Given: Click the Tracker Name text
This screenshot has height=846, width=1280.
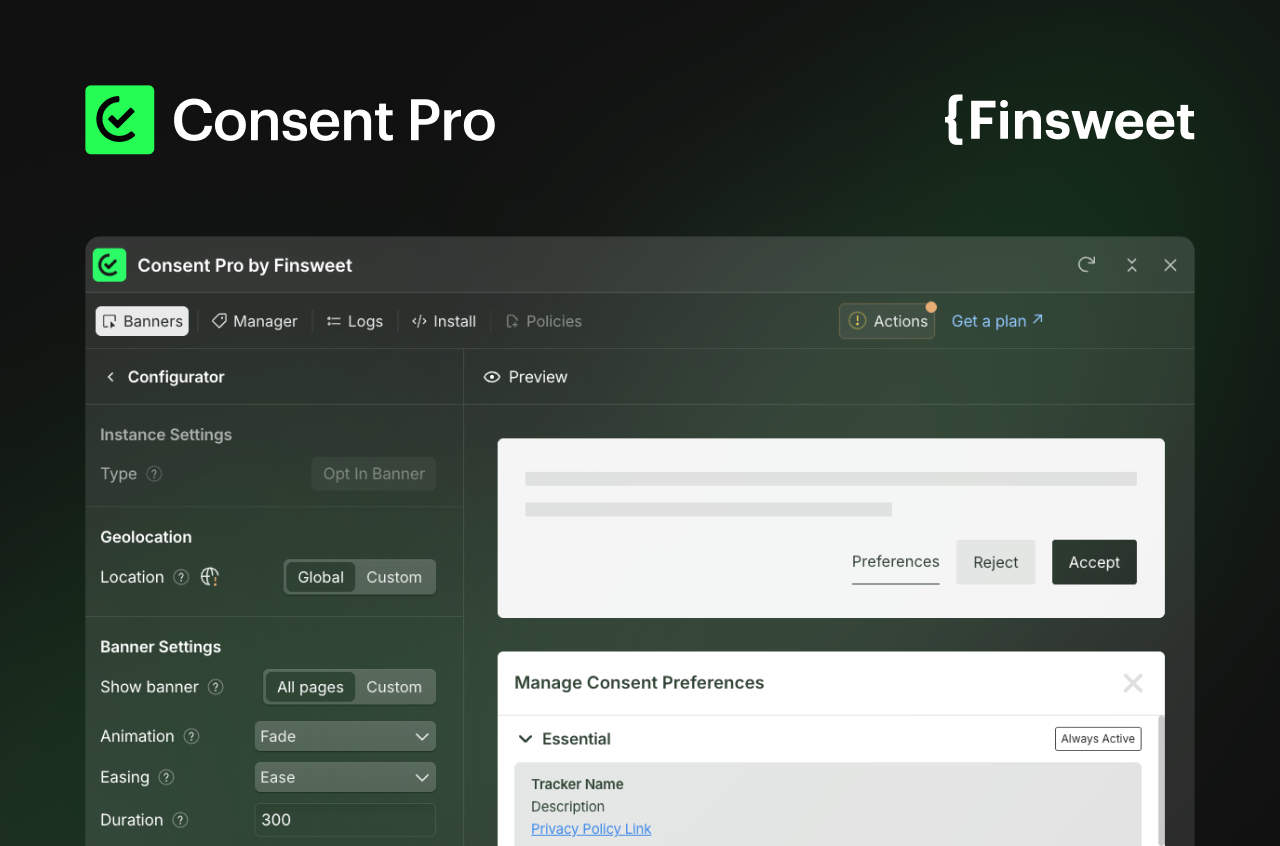Looking at the screenshot, I should (577, 784).
